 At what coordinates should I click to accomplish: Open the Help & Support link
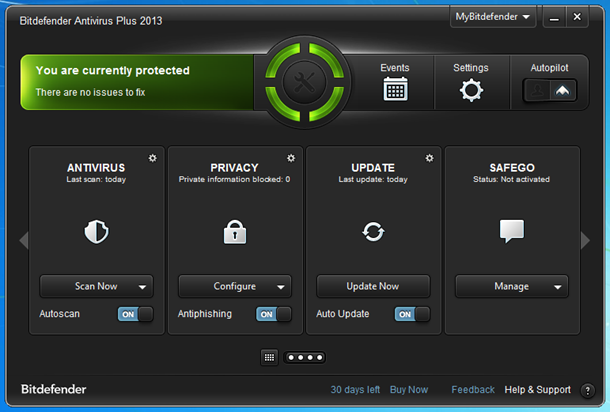(x=537, y=389)
